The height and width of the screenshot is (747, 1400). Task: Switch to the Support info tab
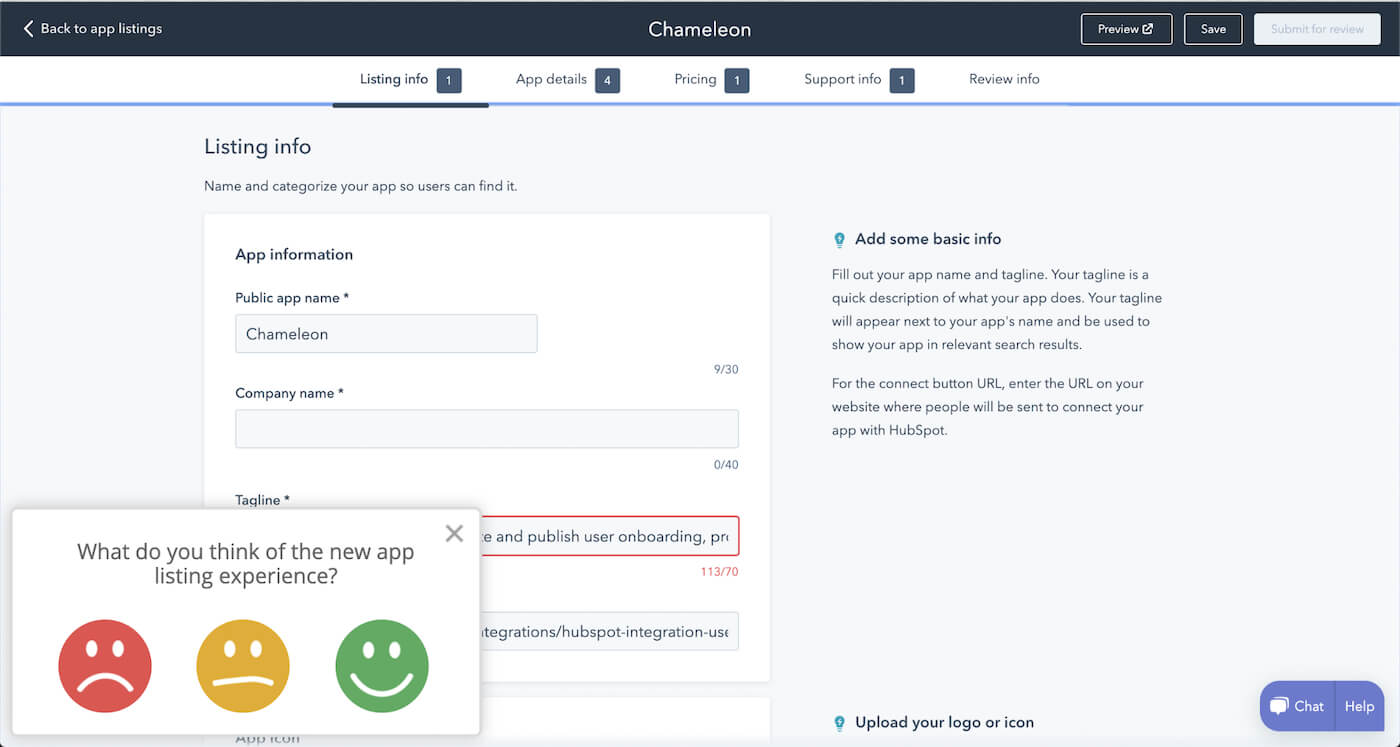point(844,79)
